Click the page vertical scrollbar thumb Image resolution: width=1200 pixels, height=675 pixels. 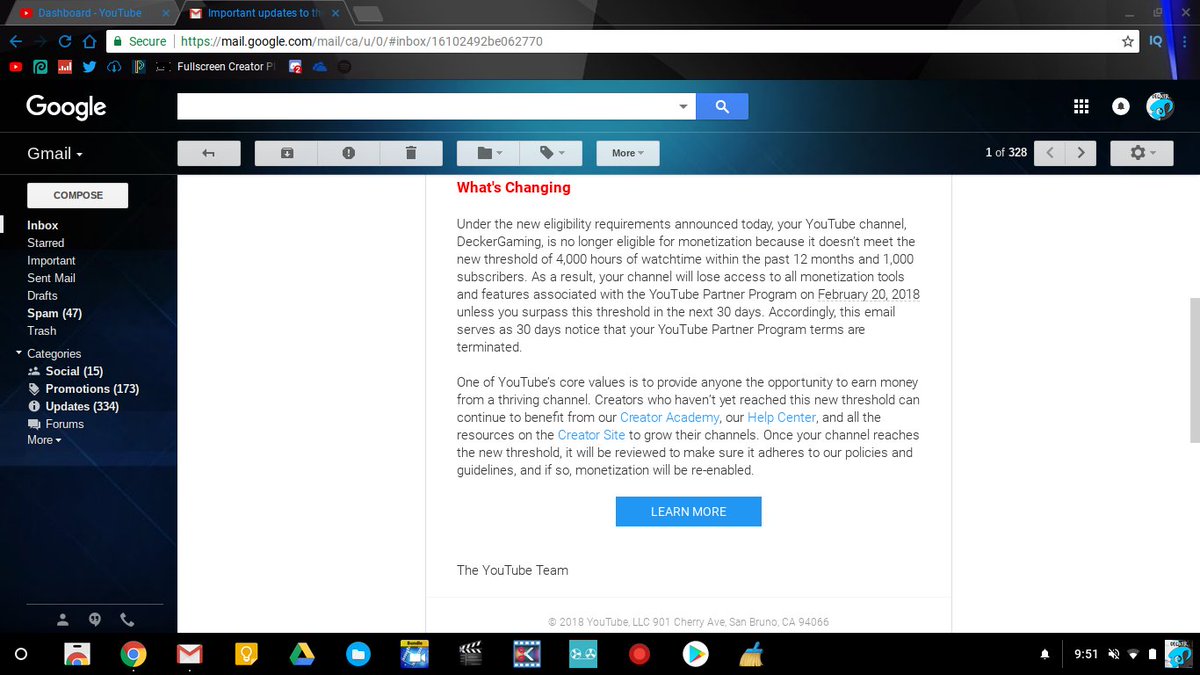[x=1194, y=370]
